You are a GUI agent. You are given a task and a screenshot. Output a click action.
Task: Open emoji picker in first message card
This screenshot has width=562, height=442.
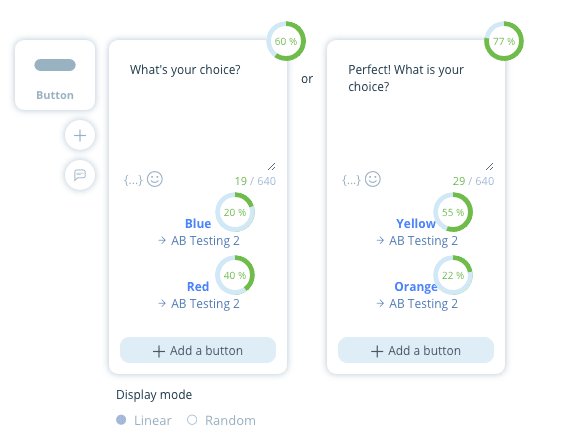tap(155, 179)
